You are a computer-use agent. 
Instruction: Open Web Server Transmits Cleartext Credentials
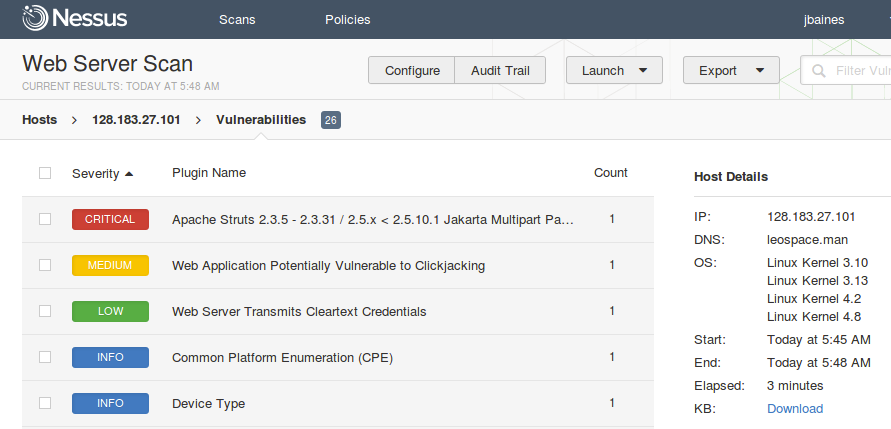tap(299, 311)
